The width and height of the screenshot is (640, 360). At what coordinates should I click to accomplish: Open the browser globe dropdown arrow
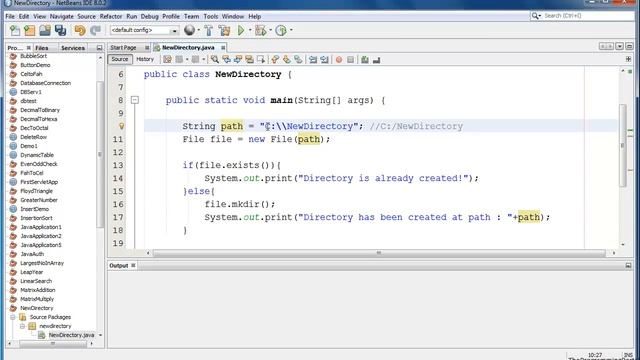point(199,30)
